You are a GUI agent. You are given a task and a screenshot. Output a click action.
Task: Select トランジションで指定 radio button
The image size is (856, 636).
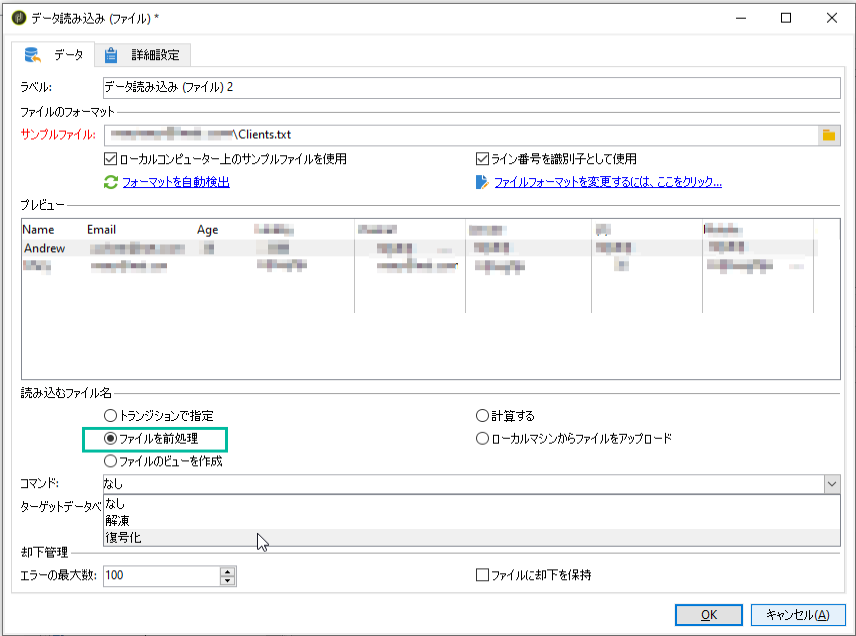coord(110,416)
